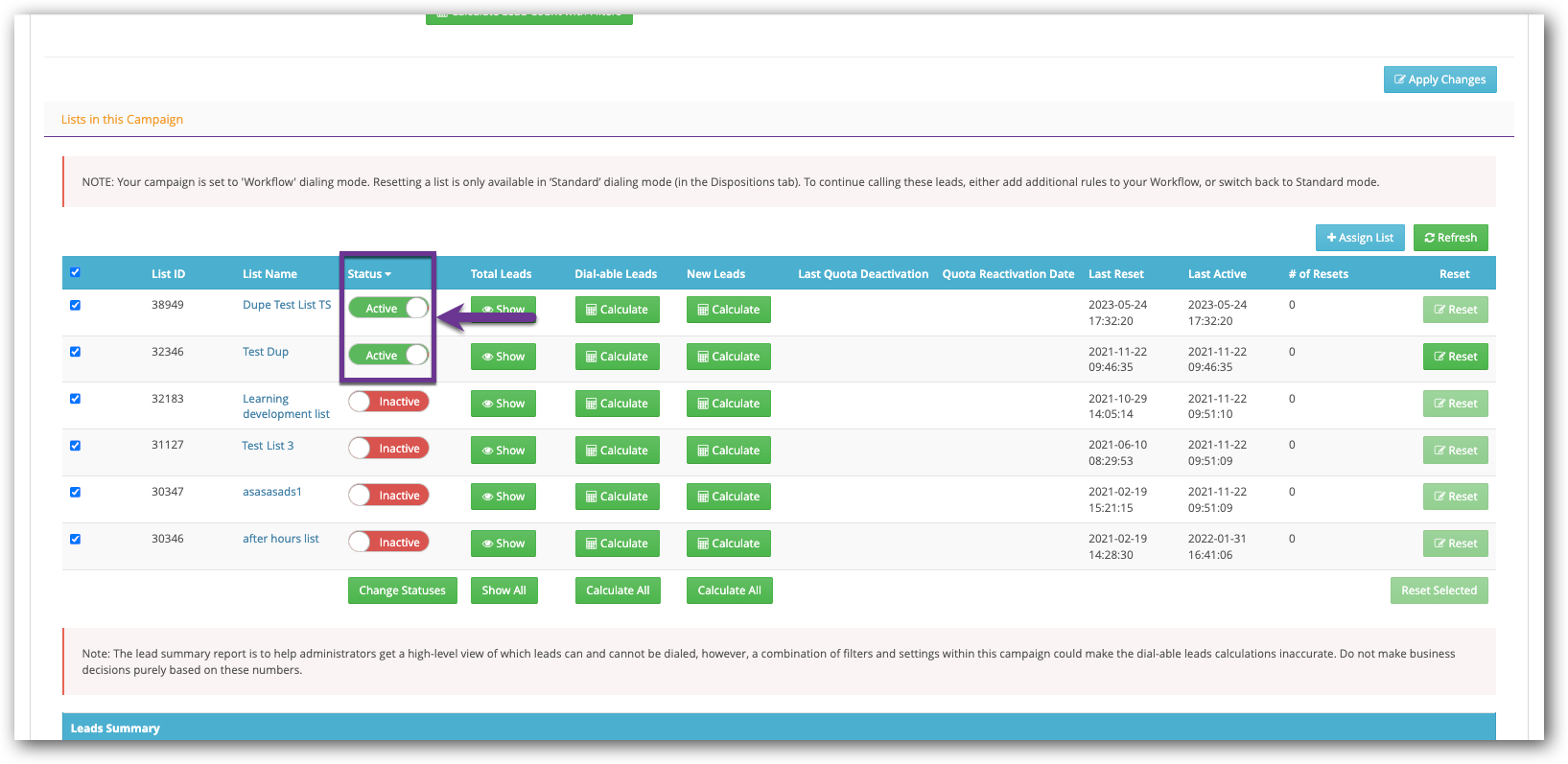Click Show All under Total Leads
The width and height of the screenshot is (1568, 764).
tap(503, 590)
